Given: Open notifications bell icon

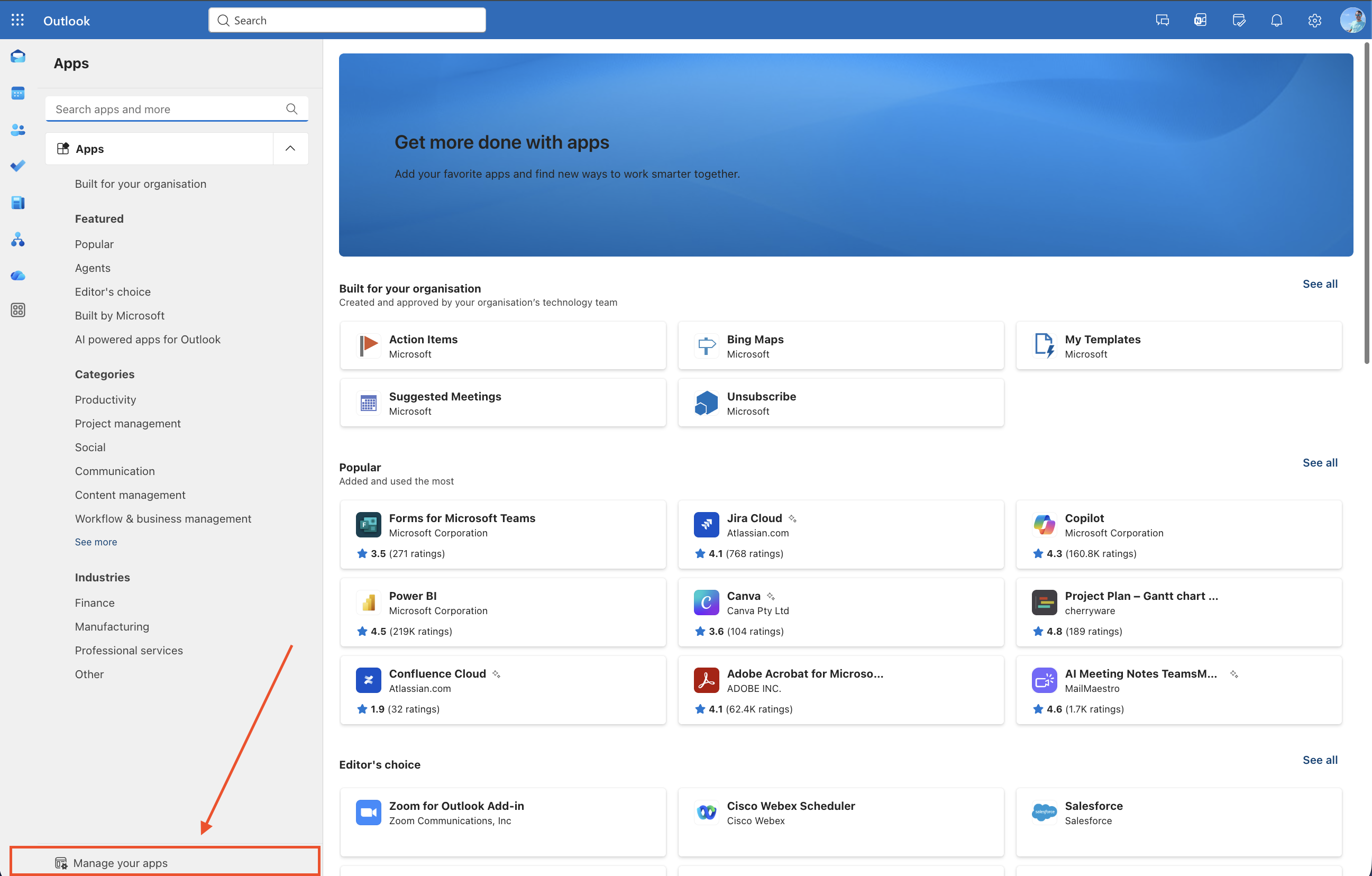Looking at the screenshot, I should (1276, 21).
